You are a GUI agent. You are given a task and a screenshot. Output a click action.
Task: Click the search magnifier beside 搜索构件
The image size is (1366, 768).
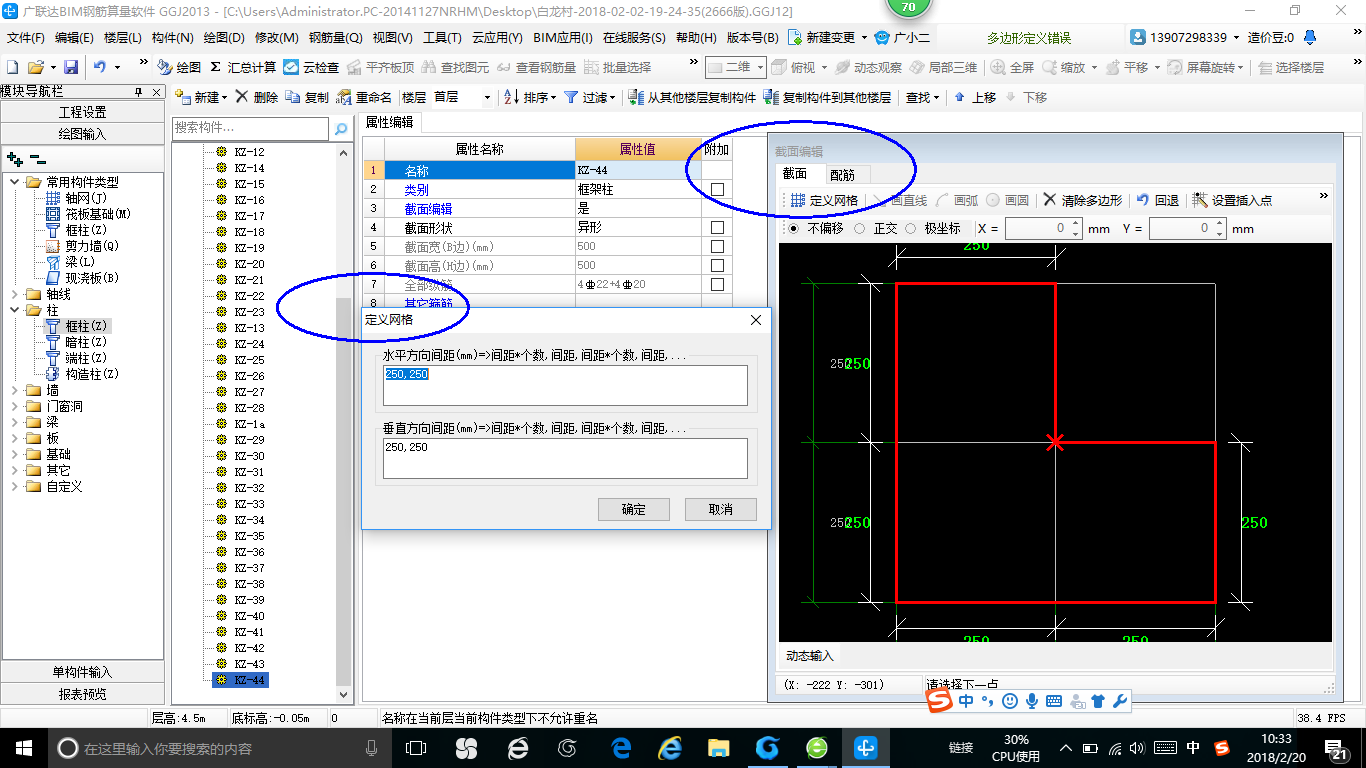click(341, 129)
